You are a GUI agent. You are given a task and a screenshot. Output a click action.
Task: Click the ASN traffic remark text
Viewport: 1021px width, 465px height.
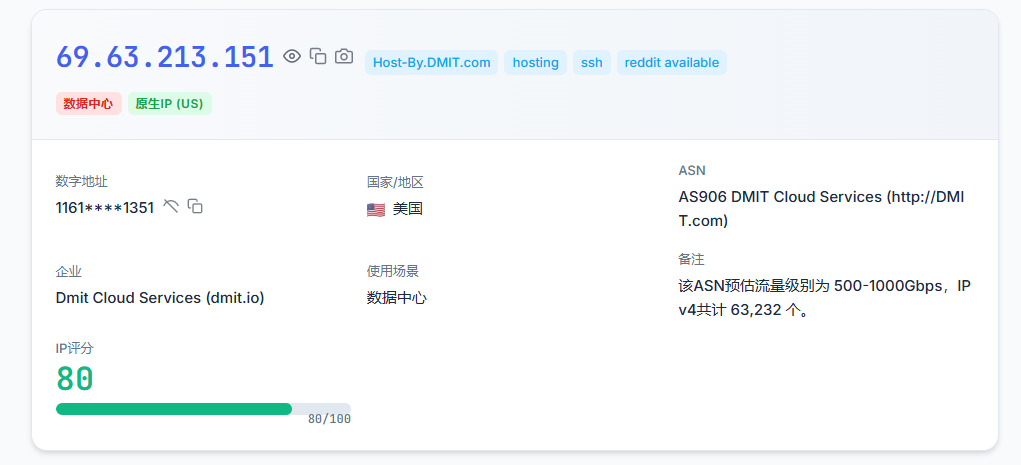[823, 298]
